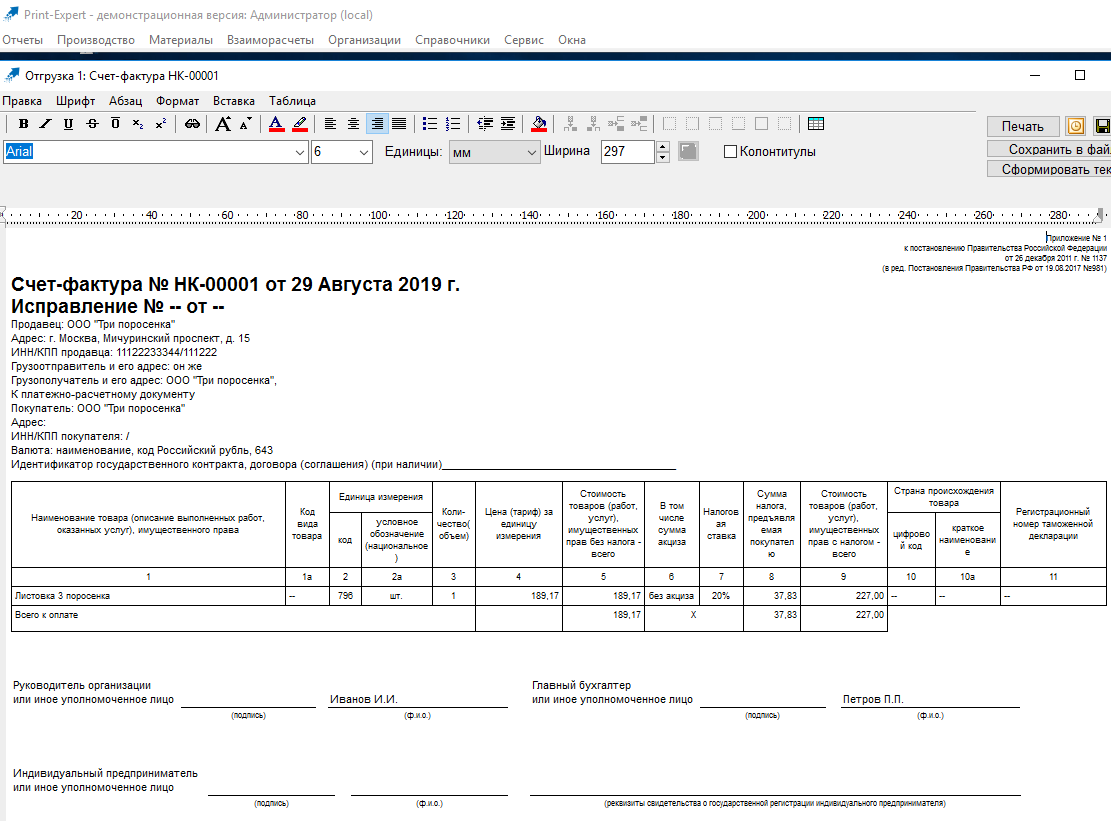
Task: Open the Производство menu
Action: click(x=96, y=40)
